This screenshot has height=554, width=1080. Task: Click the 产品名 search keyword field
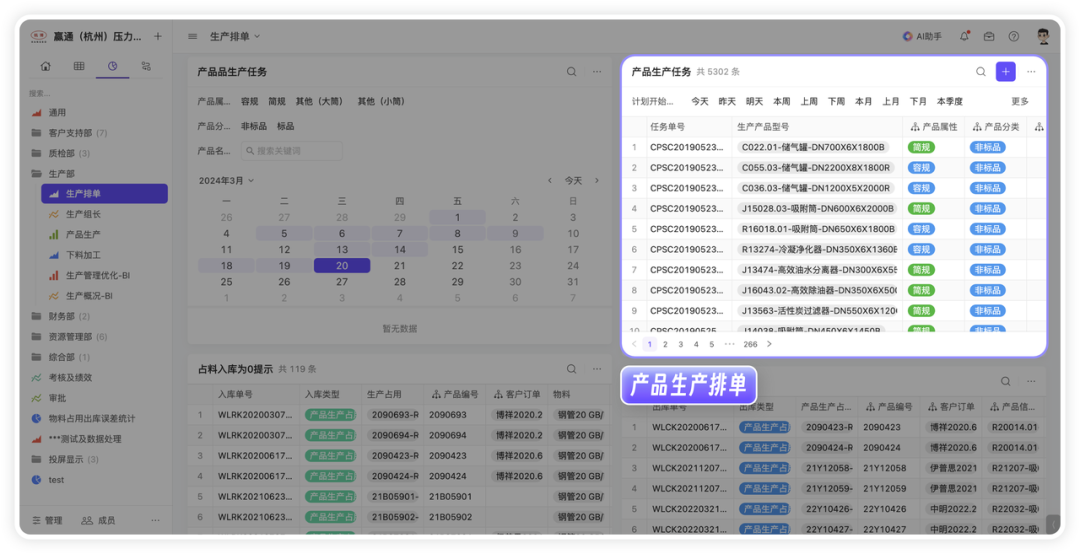pos(292,151)
